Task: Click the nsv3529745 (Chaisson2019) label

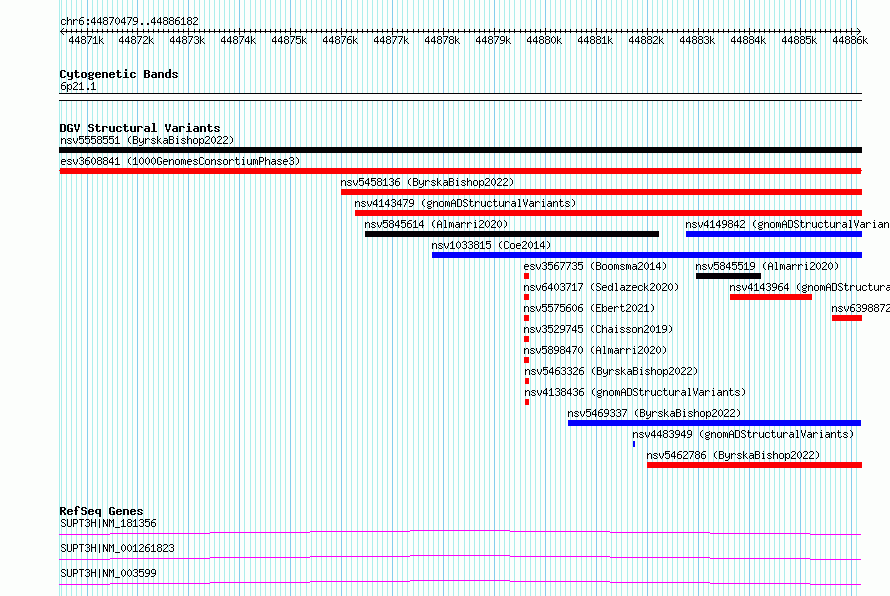Action: coord(598,329)
